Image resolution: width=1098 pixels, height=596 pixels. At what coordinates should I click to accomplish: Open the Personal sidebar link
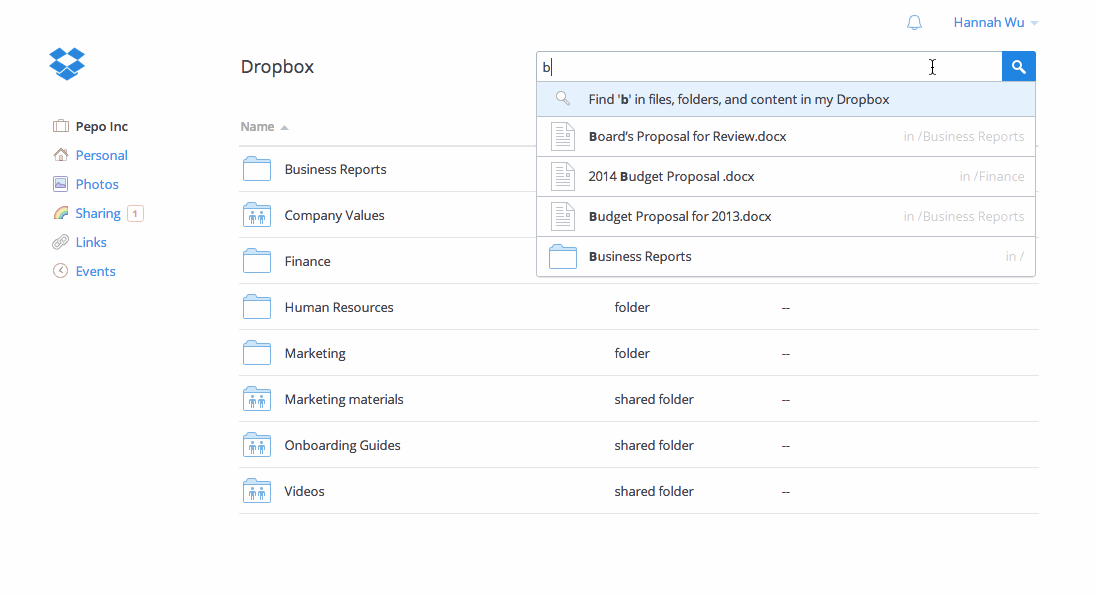click(102, 155)
